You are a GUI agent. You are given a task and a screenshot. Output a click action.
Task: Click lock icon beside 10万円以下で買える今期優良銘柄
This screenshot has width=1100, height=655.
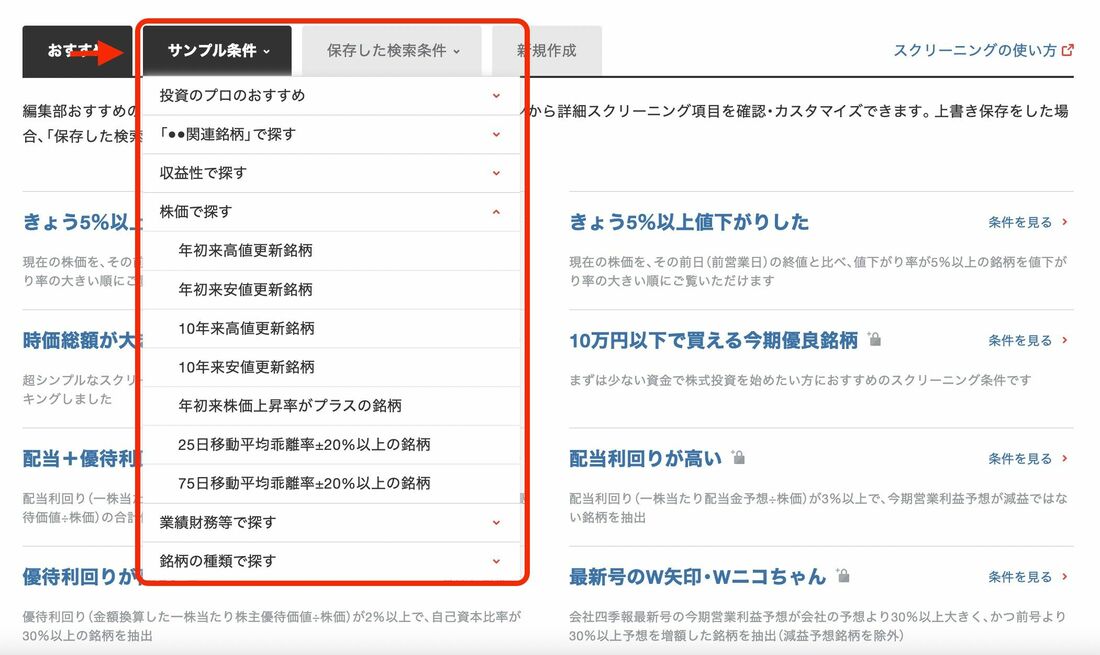coord(874,339)
